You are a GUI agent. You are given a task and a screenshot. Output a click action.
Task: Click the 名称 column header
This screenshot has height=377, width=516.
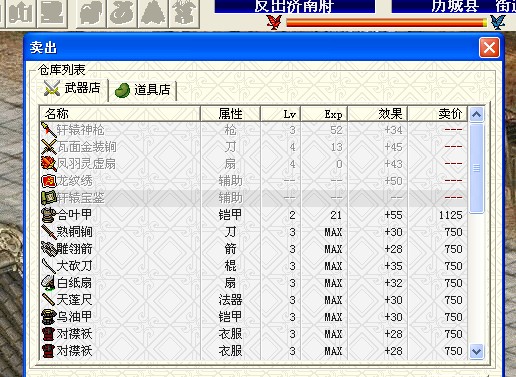tap(120, 114)
